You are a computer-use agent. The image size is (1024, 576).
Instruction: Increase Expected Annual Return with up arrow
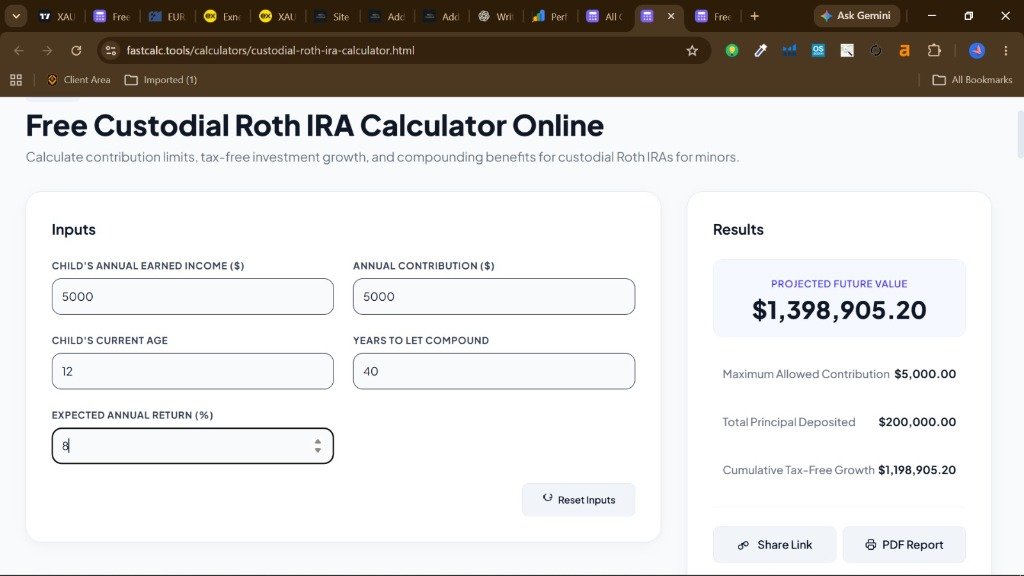tap(317, 441)
